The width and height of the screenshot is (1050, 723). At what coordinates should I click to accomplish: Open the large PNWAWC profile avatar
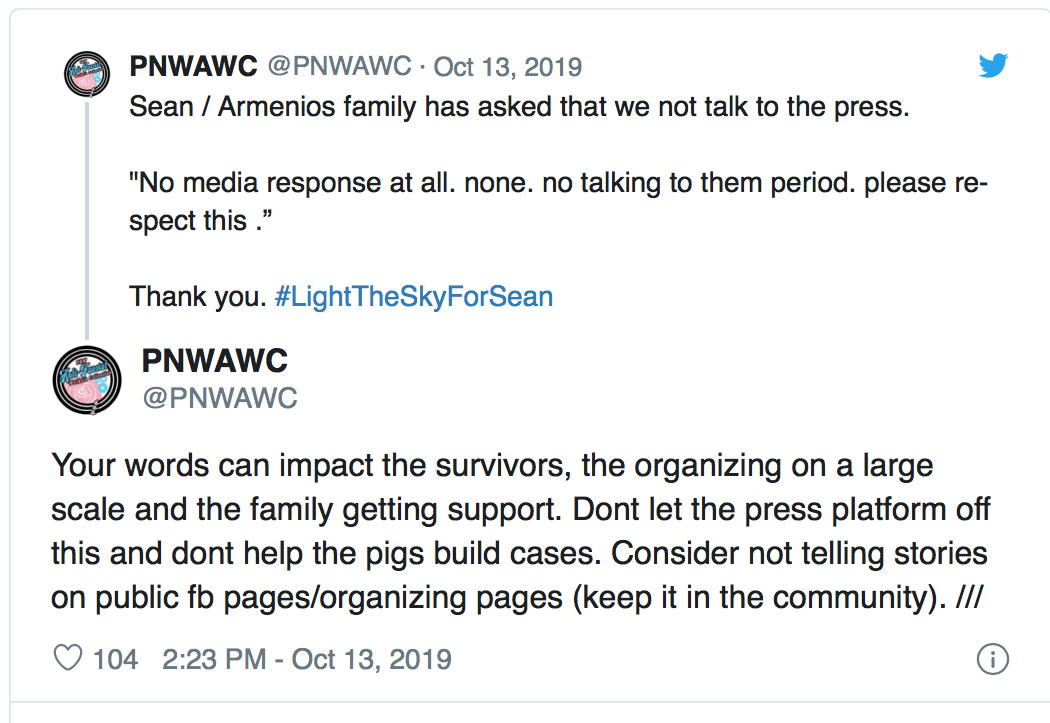[87, 380]
